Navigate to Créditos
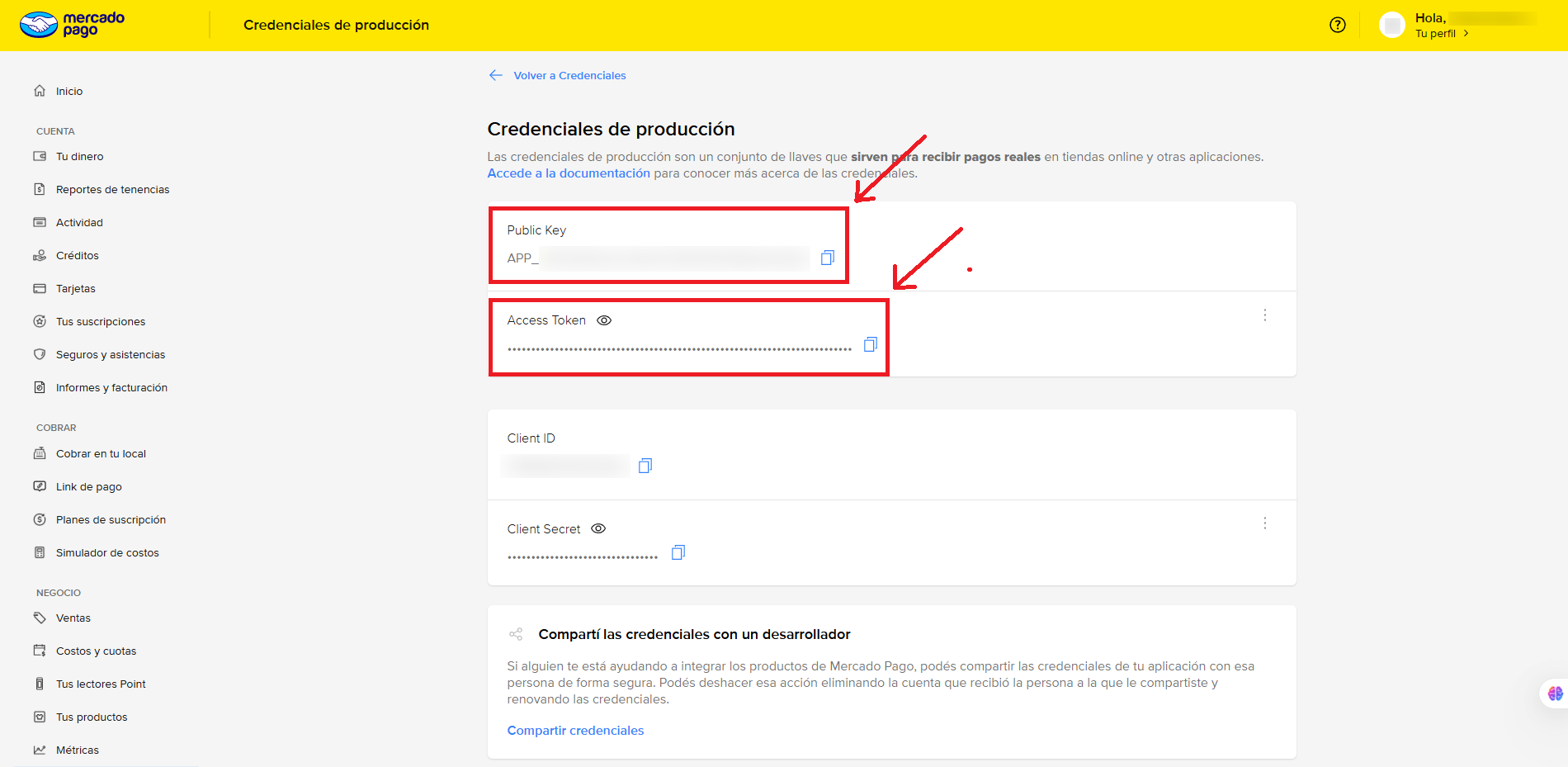The image size is (1568, 767). (x=78, y=256)
